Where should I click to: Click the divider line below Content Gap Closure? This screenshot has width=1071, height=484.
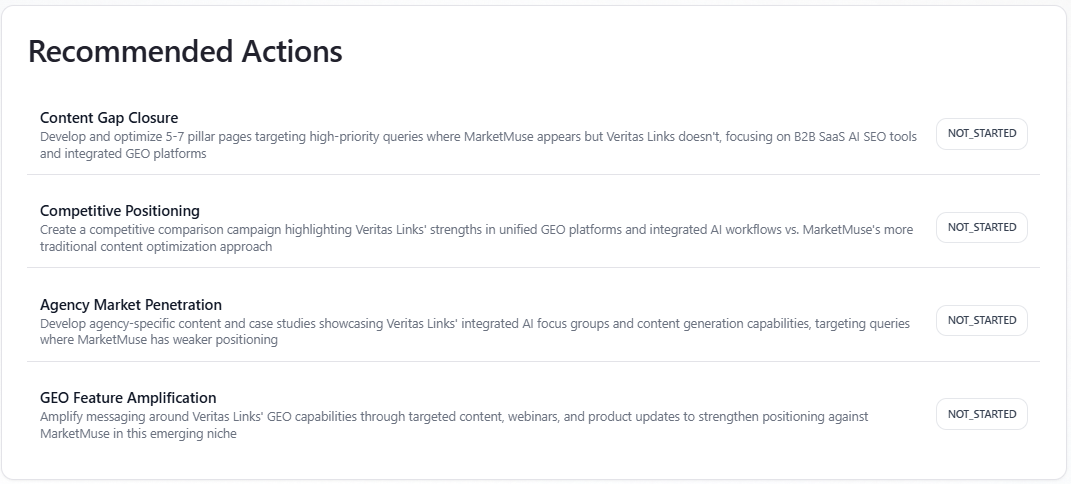pyautogui.click(x=533, y=175)
